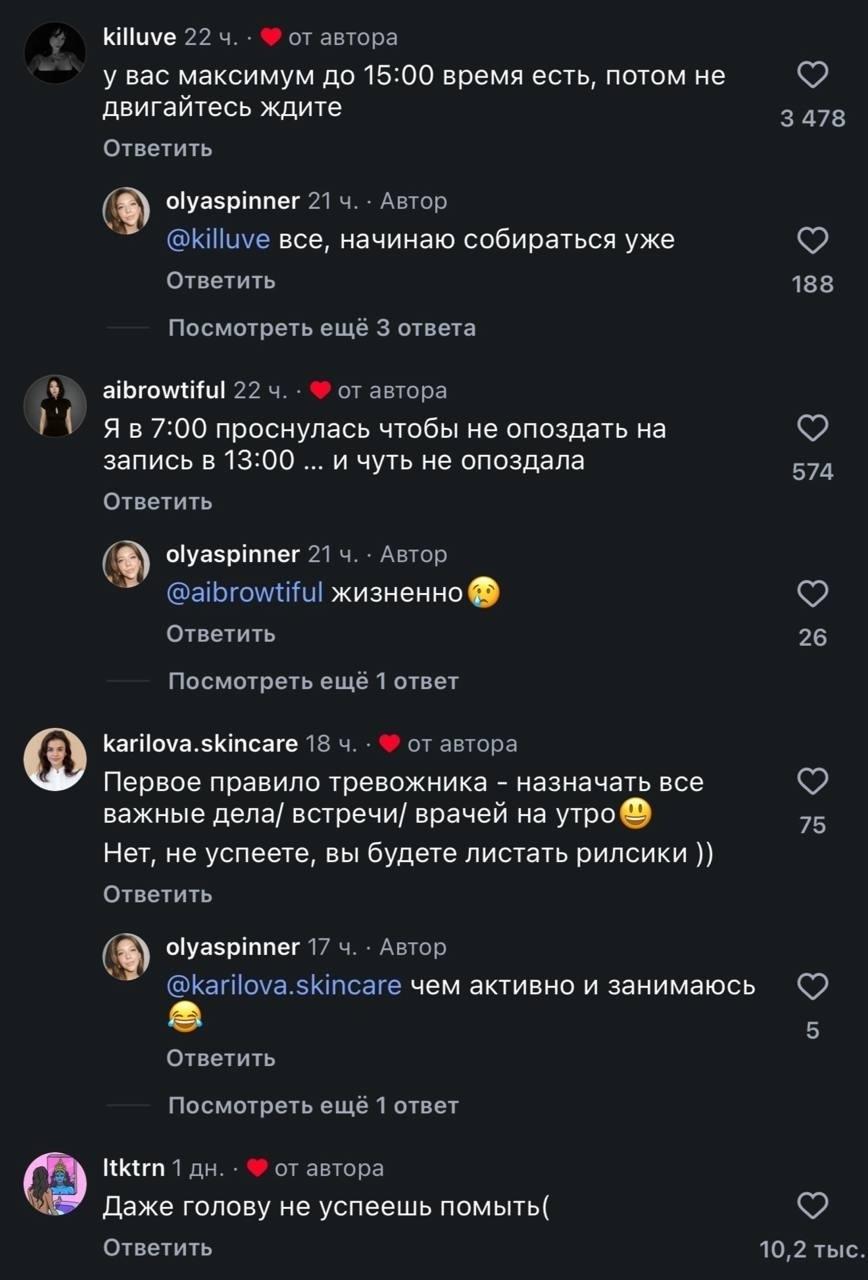Expand one more reply under aibrowtiful's thread
This screenshot has width=868, height=1280.
313,682
